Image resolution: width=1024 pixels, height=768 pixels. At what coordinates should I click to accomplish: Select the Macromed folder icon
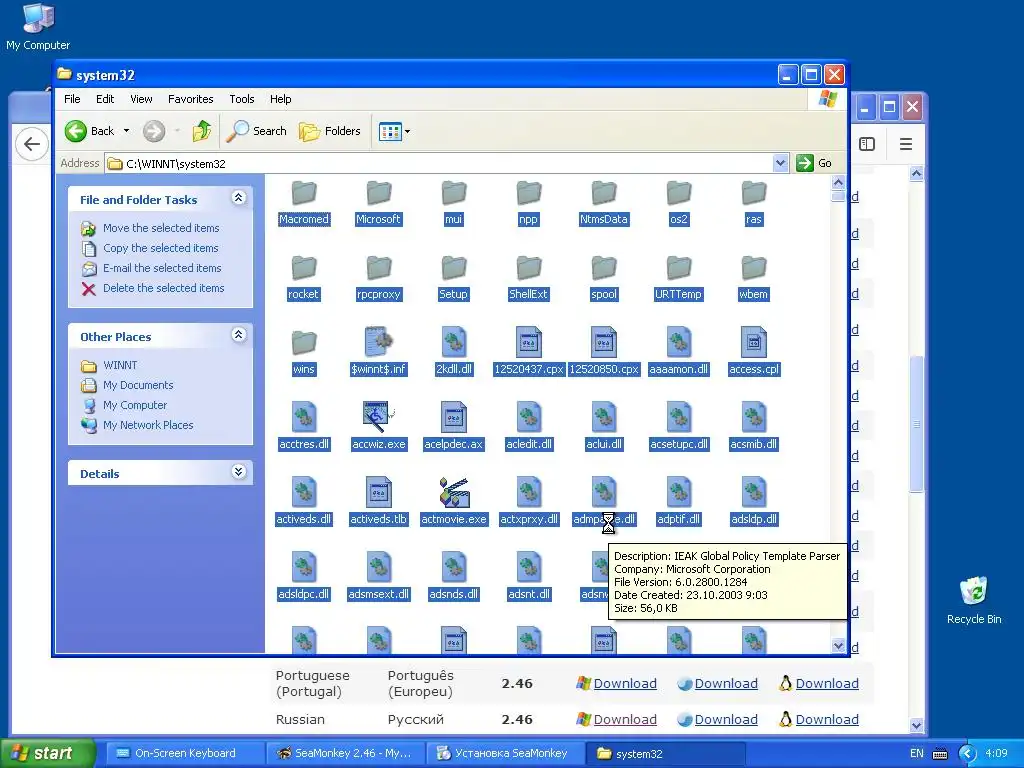pos(304,194)
